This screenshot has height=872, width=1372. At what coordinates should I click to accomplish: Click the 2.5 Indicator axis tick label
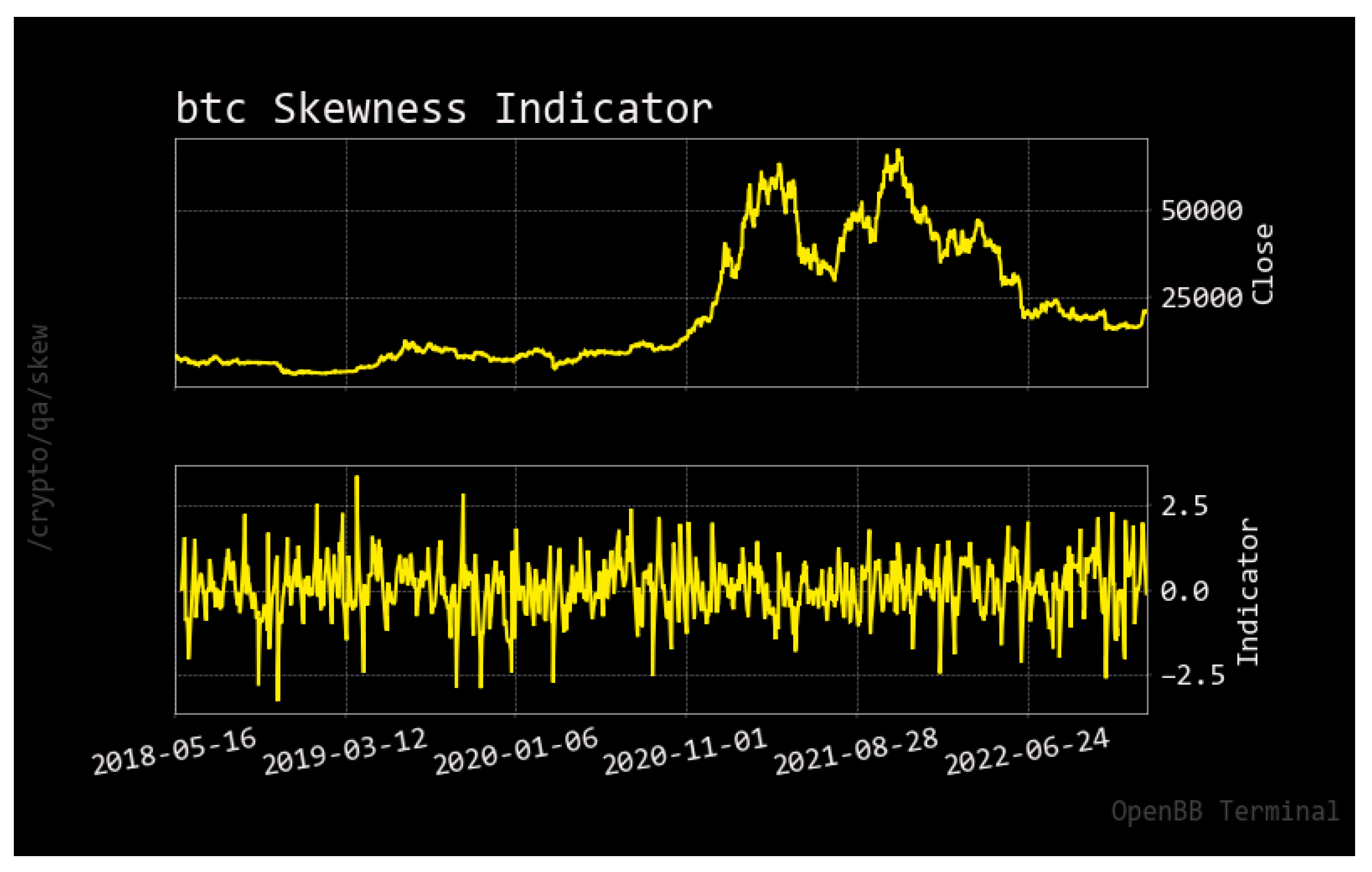[x=1184, y=506]
